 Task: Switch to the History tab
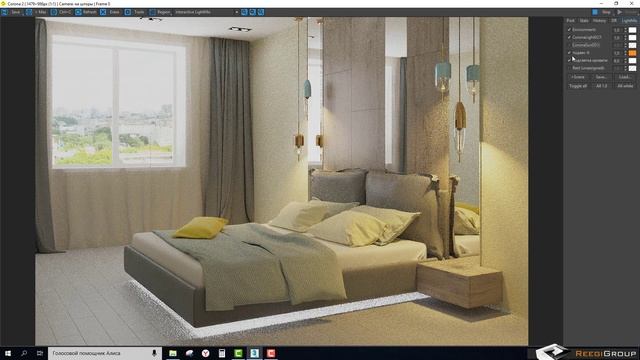599,20
